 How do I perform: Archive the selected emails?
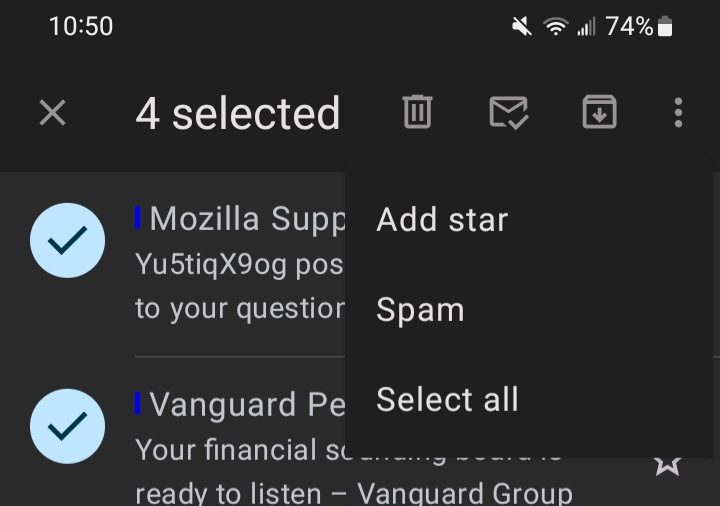point(599,112)
